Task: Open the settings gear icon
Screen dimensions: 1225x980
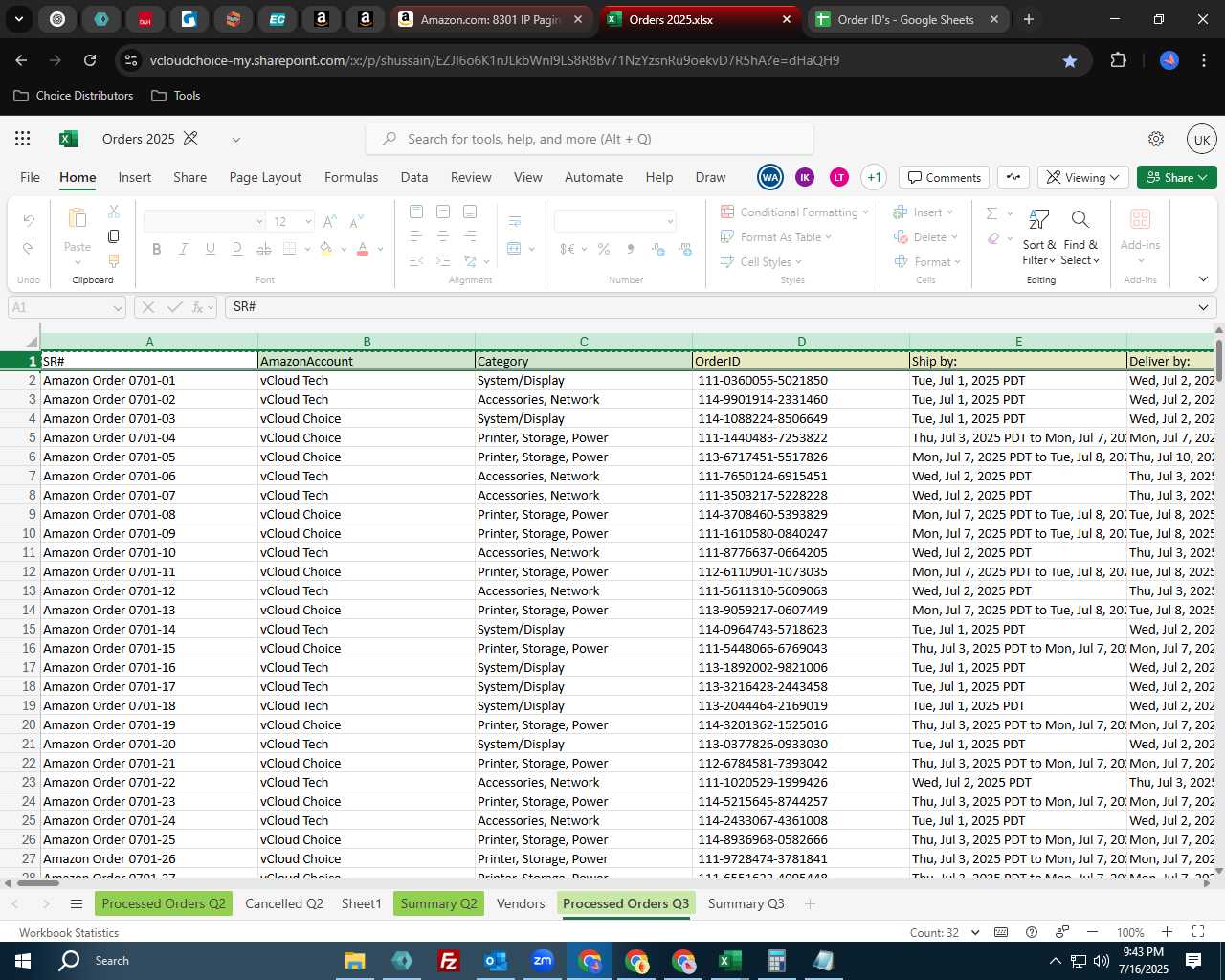Action: [1156, 139]
